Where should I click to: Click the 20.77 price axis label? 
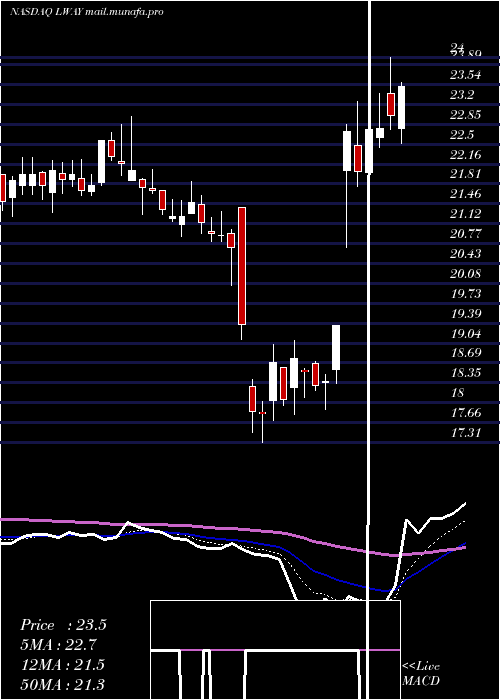(x=466, y=234)
